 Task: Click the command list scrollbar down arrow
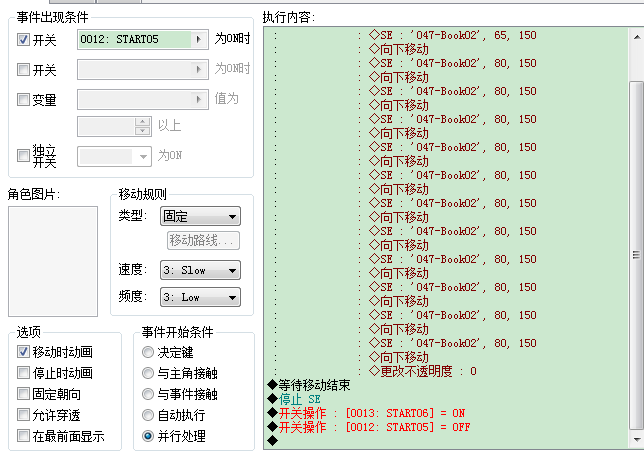(637, 439)
